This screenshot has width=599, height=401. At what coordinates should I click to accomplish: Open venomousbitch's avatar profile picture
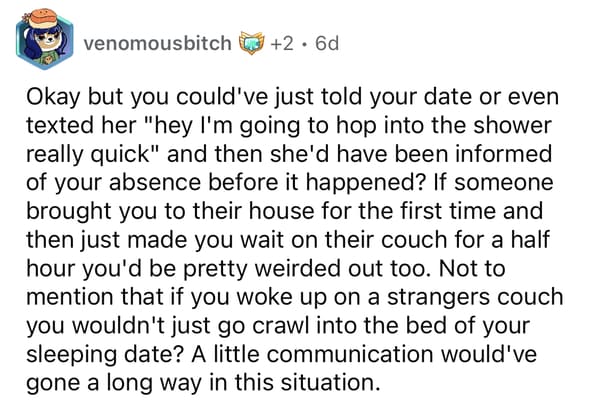click(44, 39)
